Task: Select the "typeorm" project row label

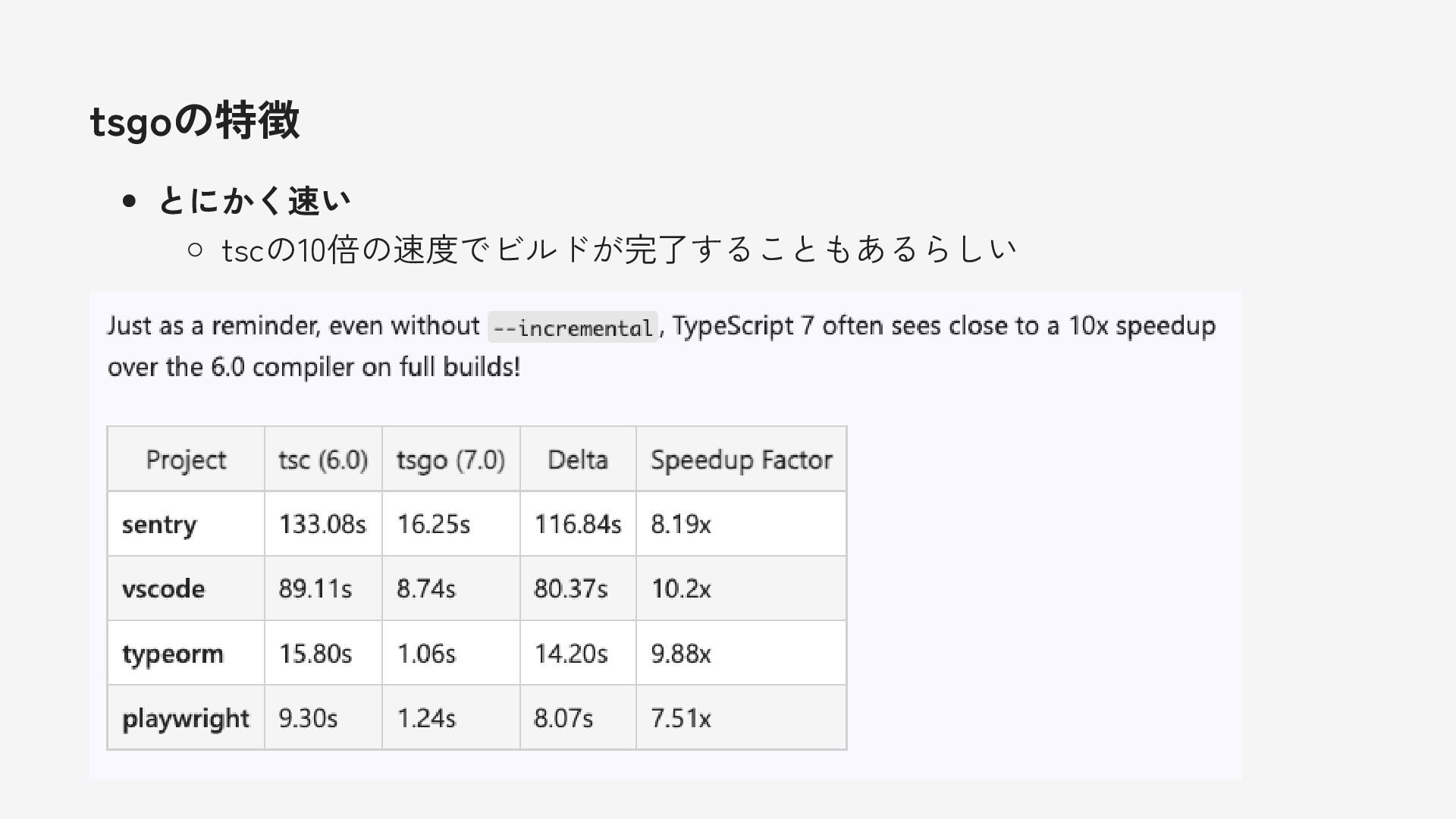Action: point(173,654)
